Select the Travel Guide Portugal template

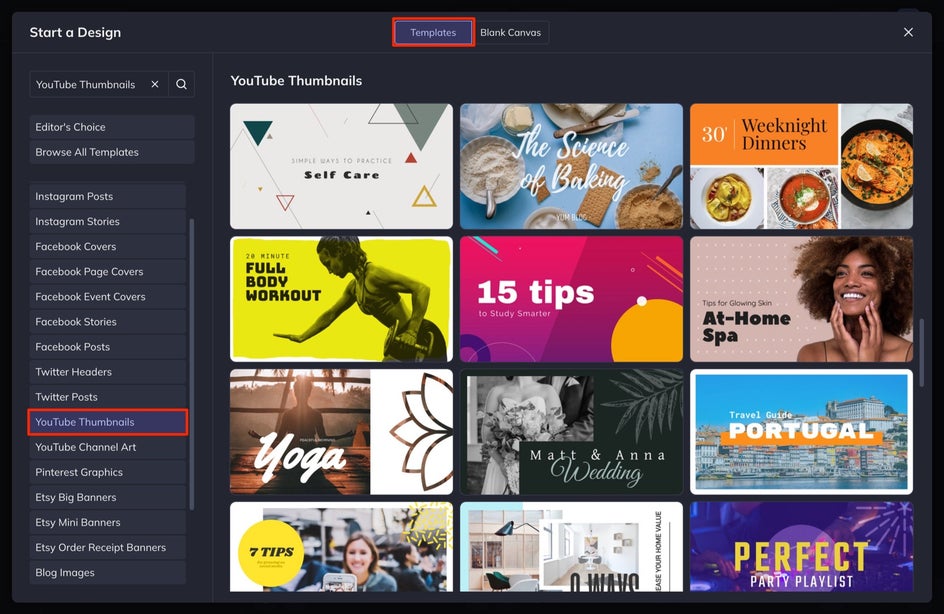point(801,432)
